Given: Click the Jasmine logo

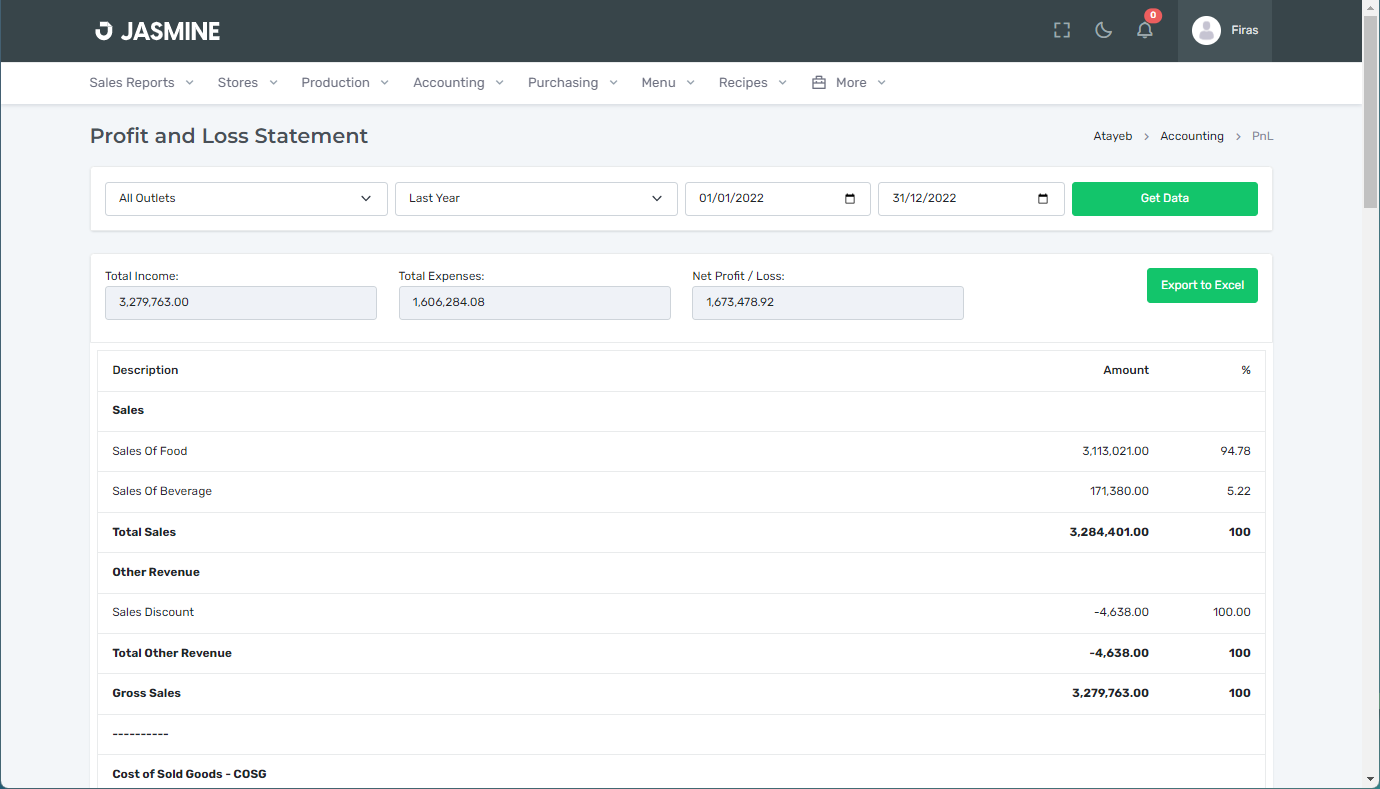Looking at the screenshot, I should pyautogui.click(x=158, y=31).
